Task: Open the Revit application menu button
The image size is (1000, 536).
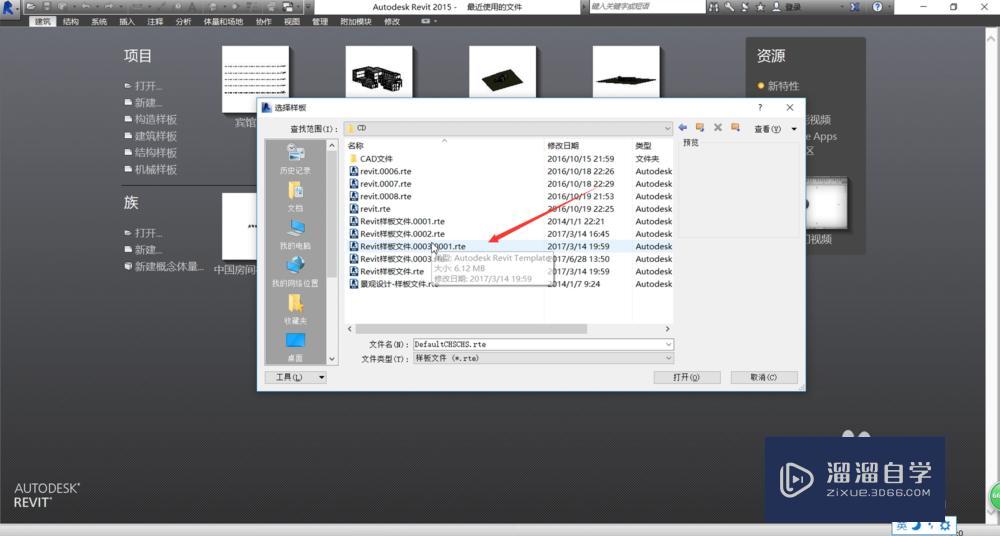Action: coord(9,8)
